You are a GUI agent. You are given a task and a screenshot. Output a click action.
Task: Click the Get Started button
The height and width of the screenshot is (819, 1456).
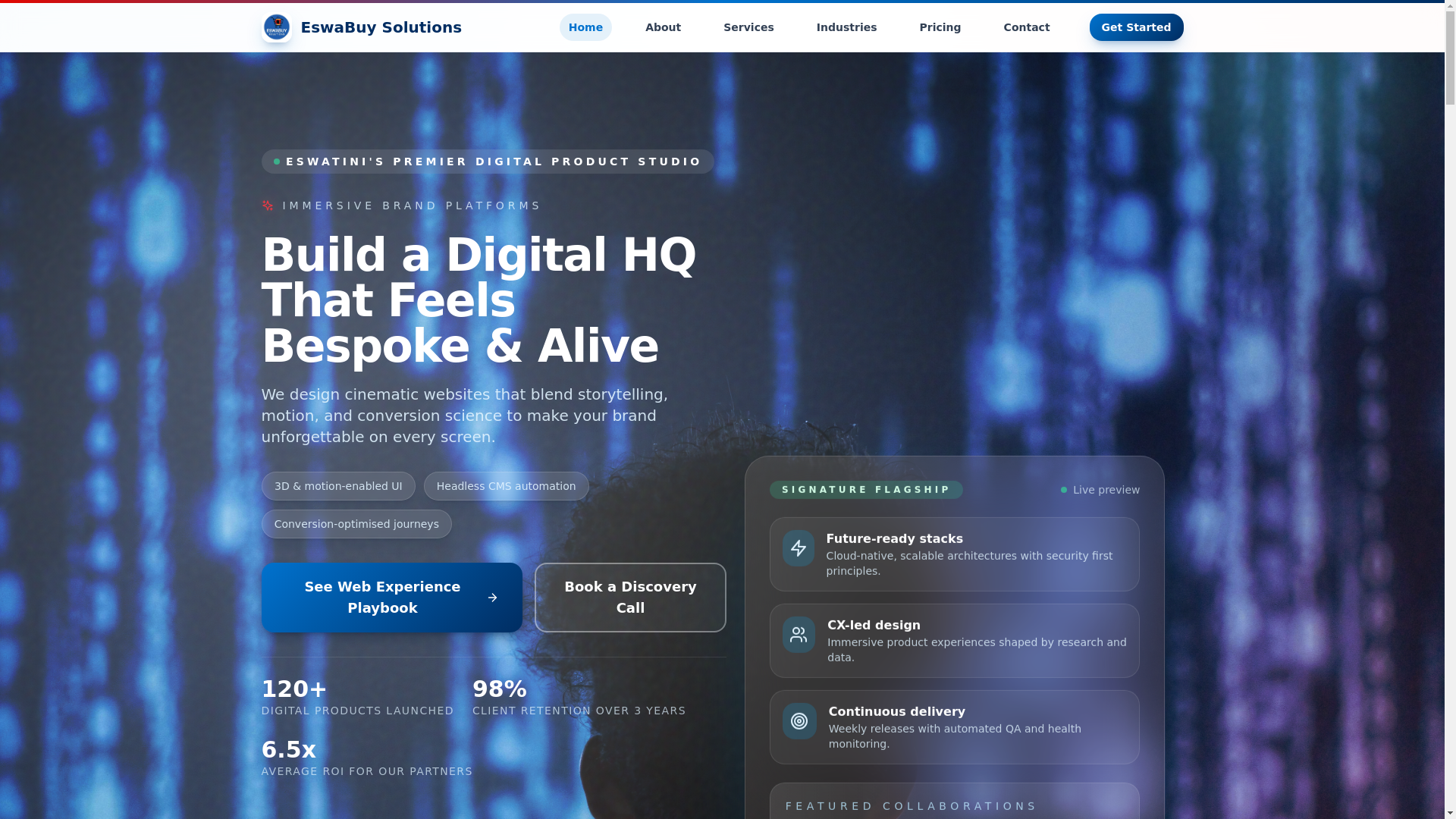point(1136,27)
